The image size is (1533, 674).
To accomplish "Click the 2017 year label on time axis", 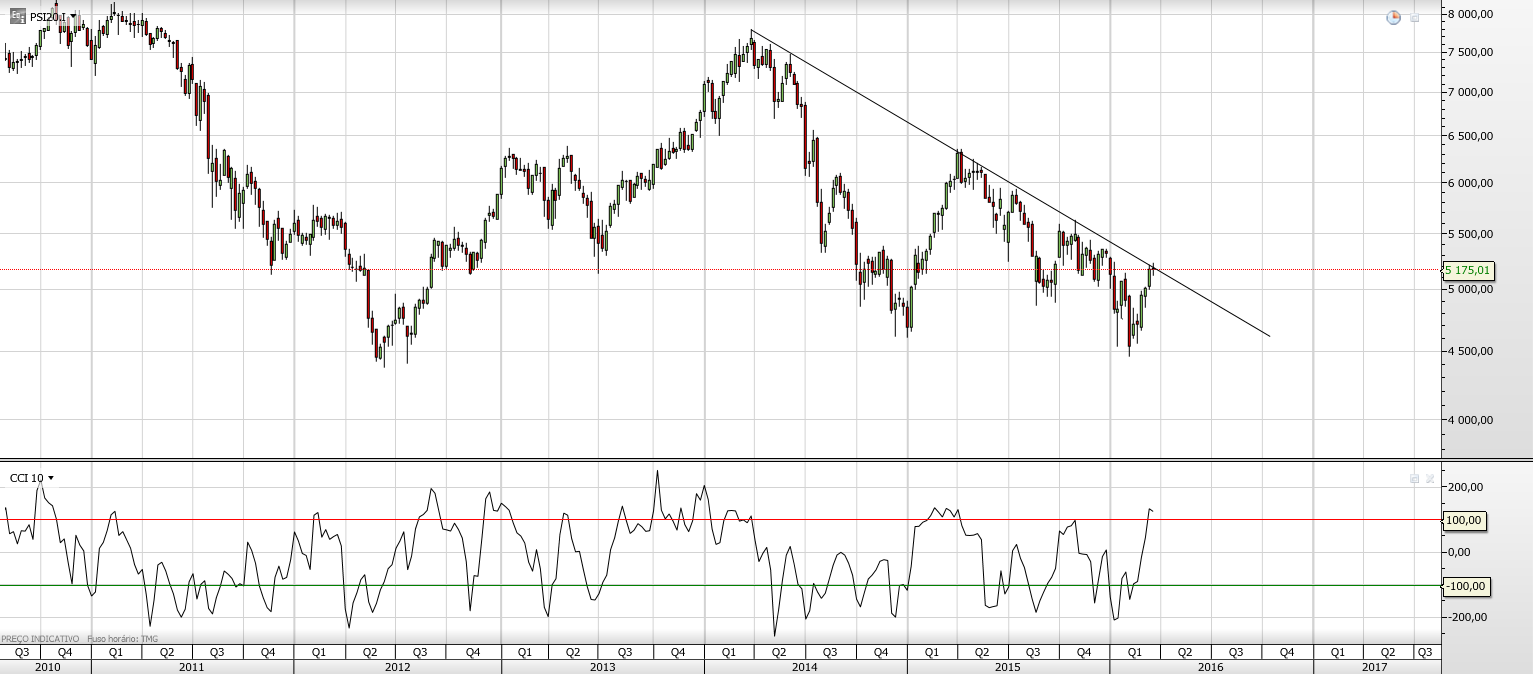I will click(x=1375, y=666).
